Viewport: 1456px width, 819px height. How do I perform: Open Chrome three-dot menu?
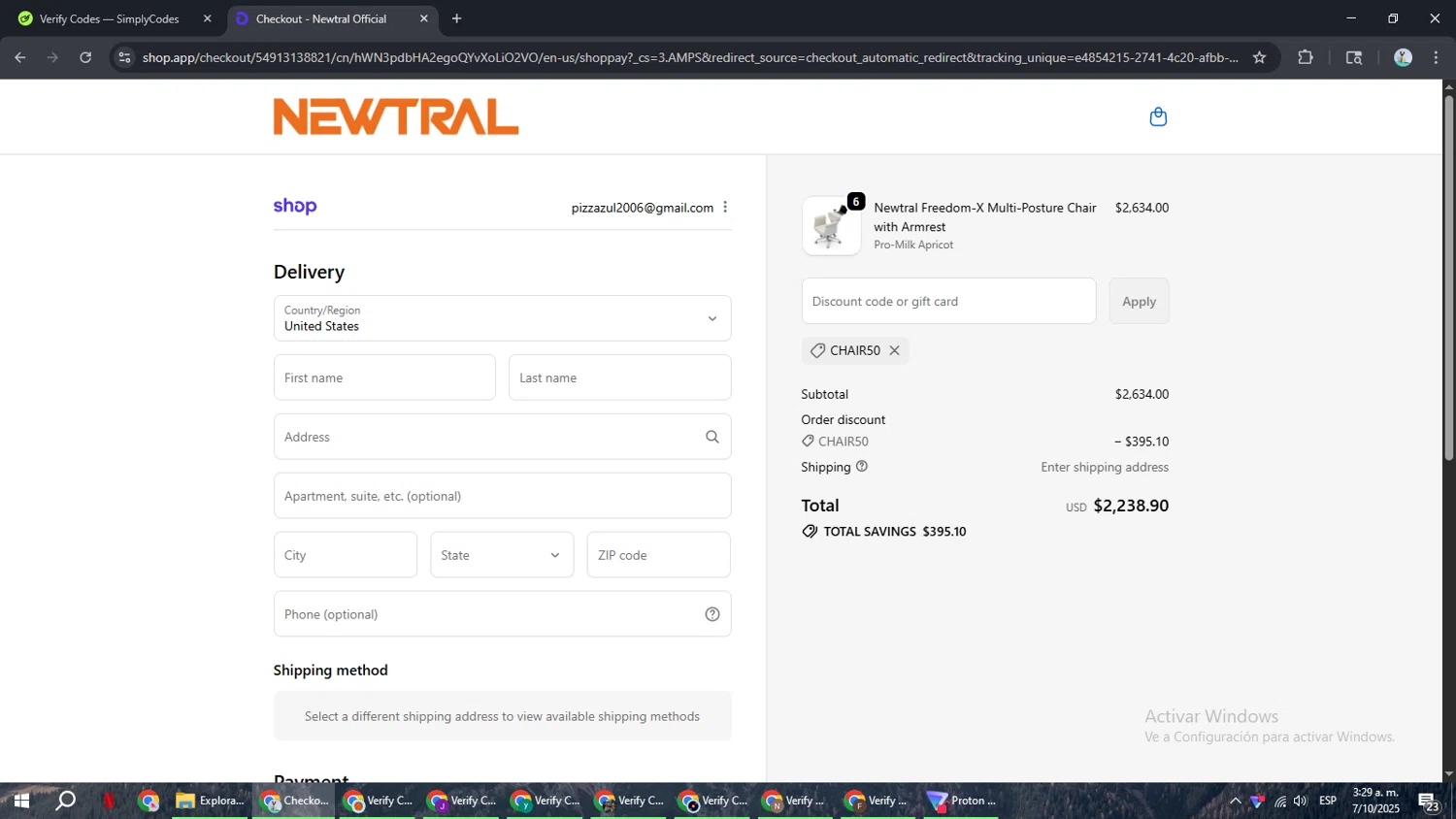pos(1436,57)
